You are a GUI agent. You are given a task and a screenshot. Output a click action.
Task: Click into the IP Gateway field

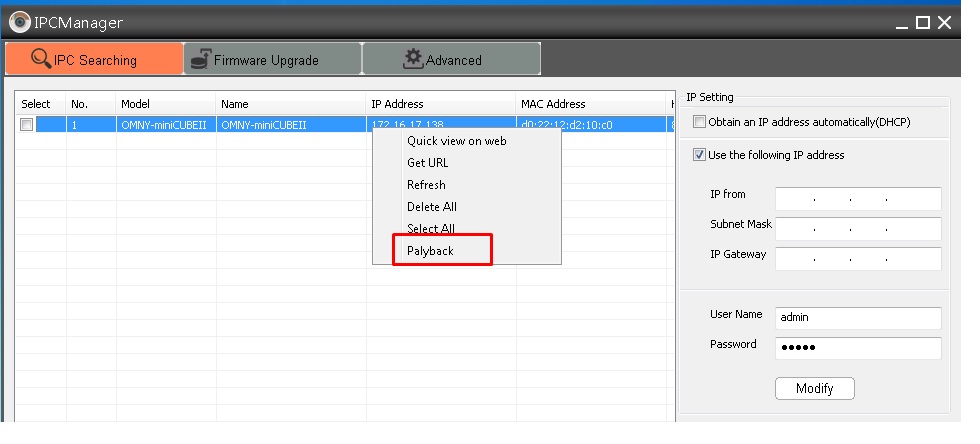pos(858,259)
